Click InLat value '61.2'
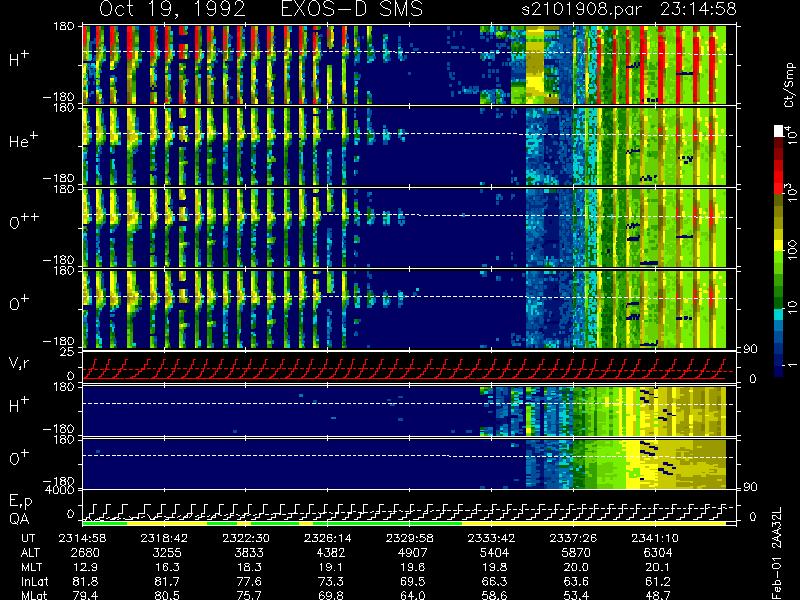Screen dimensions: 800x600 coord(658,581)
